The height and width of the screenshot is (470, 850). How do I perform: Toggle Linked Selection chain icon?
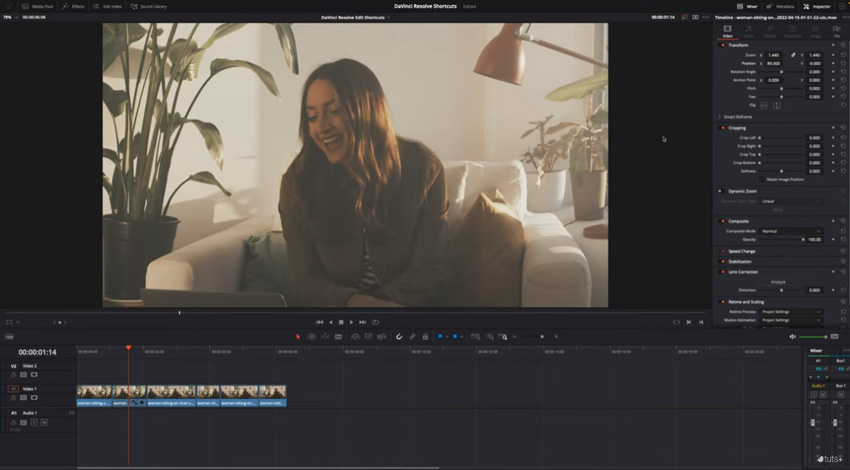[x=413, y=337]
